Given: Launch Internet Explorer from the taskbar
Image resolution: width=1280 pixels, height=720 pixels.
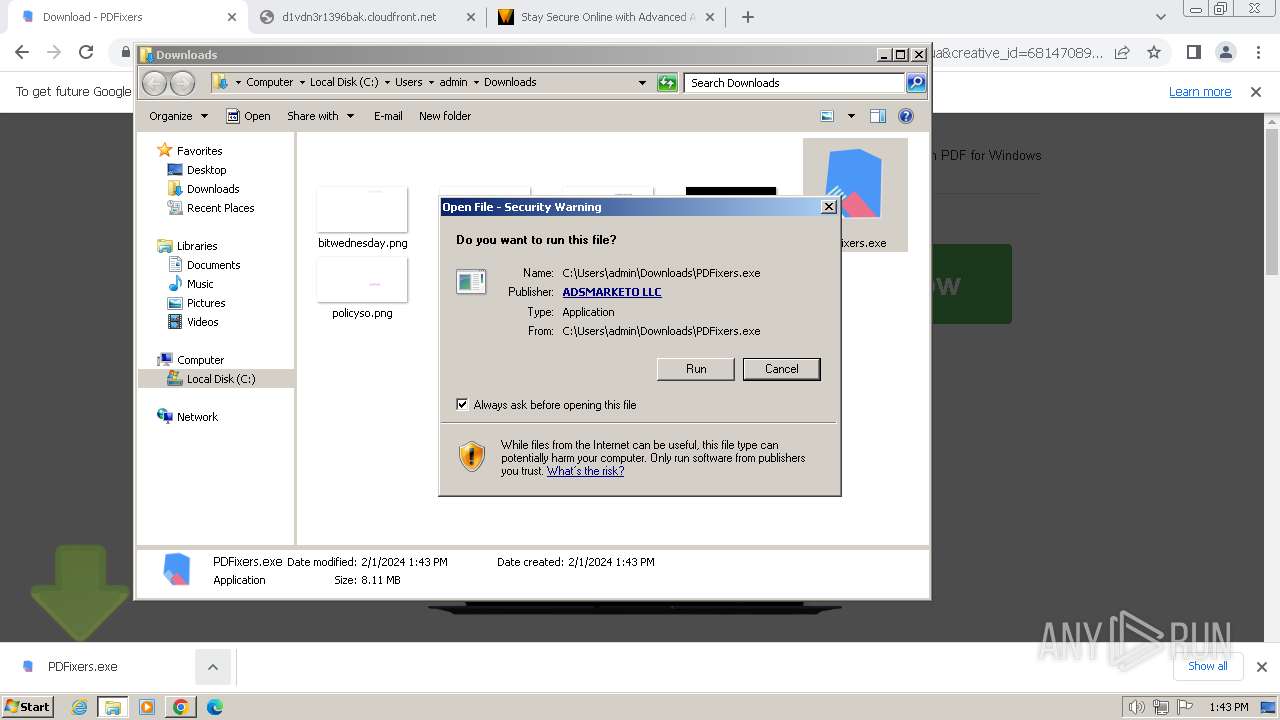Looking at the screenshot, I should [79, 707].
